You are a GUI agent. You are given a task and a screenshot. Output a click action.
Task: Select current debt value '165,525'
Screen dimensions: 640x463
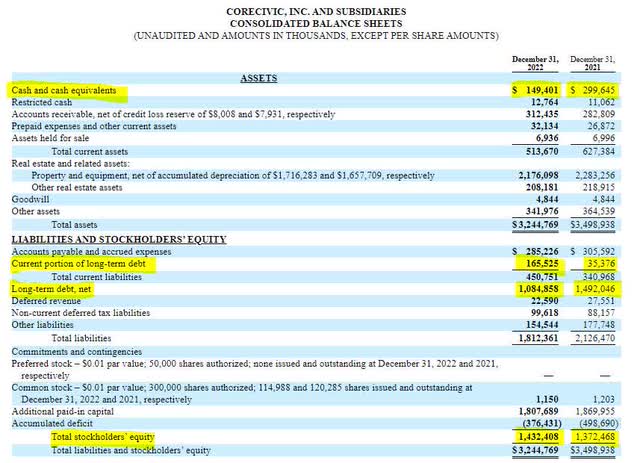[x=542, y=264]
